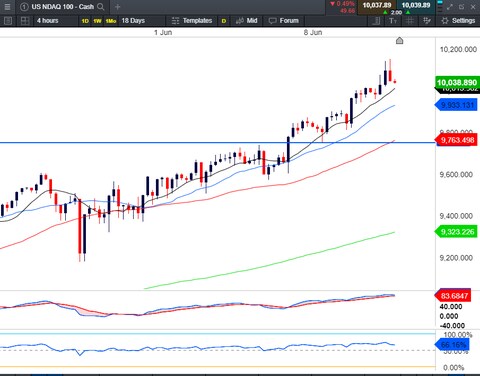This screenshot has height=376, width=480.
Task: Open chart Settings
Action: 458,21
